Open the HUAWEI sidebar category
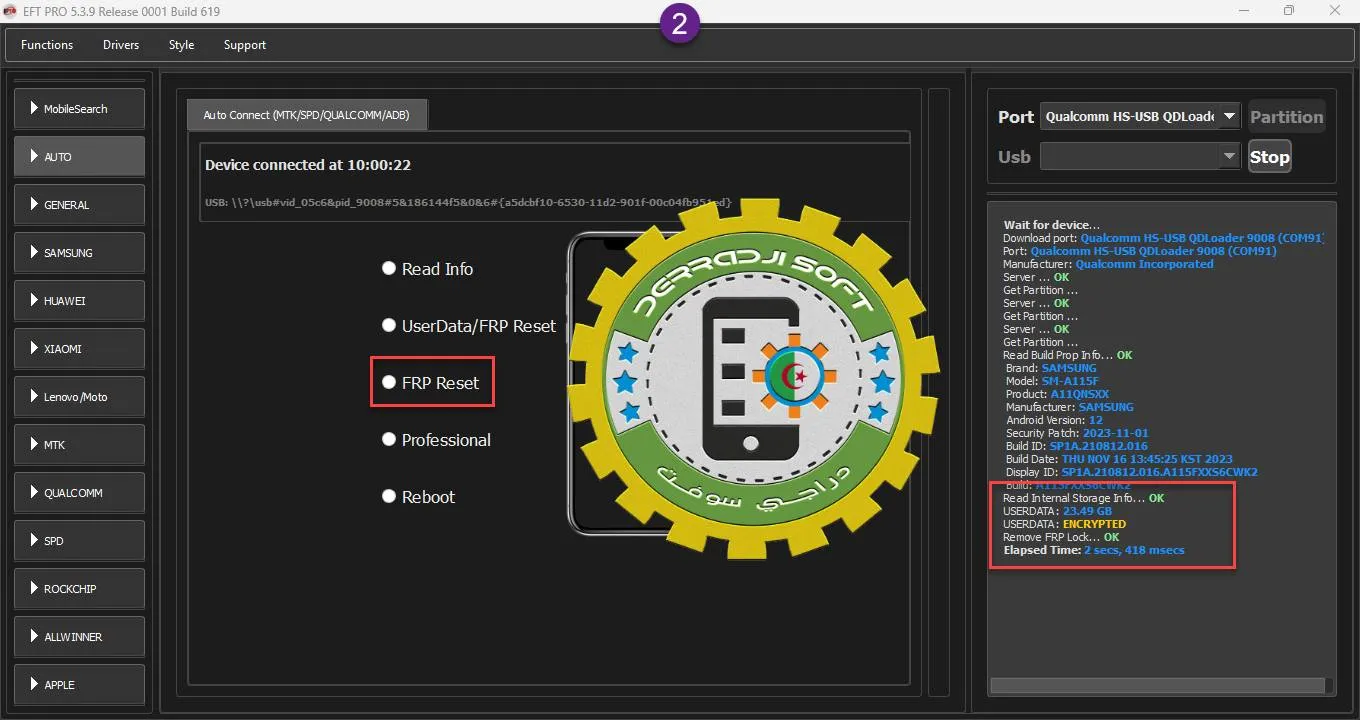1360x720 pixels. click(x=79, y=301)
